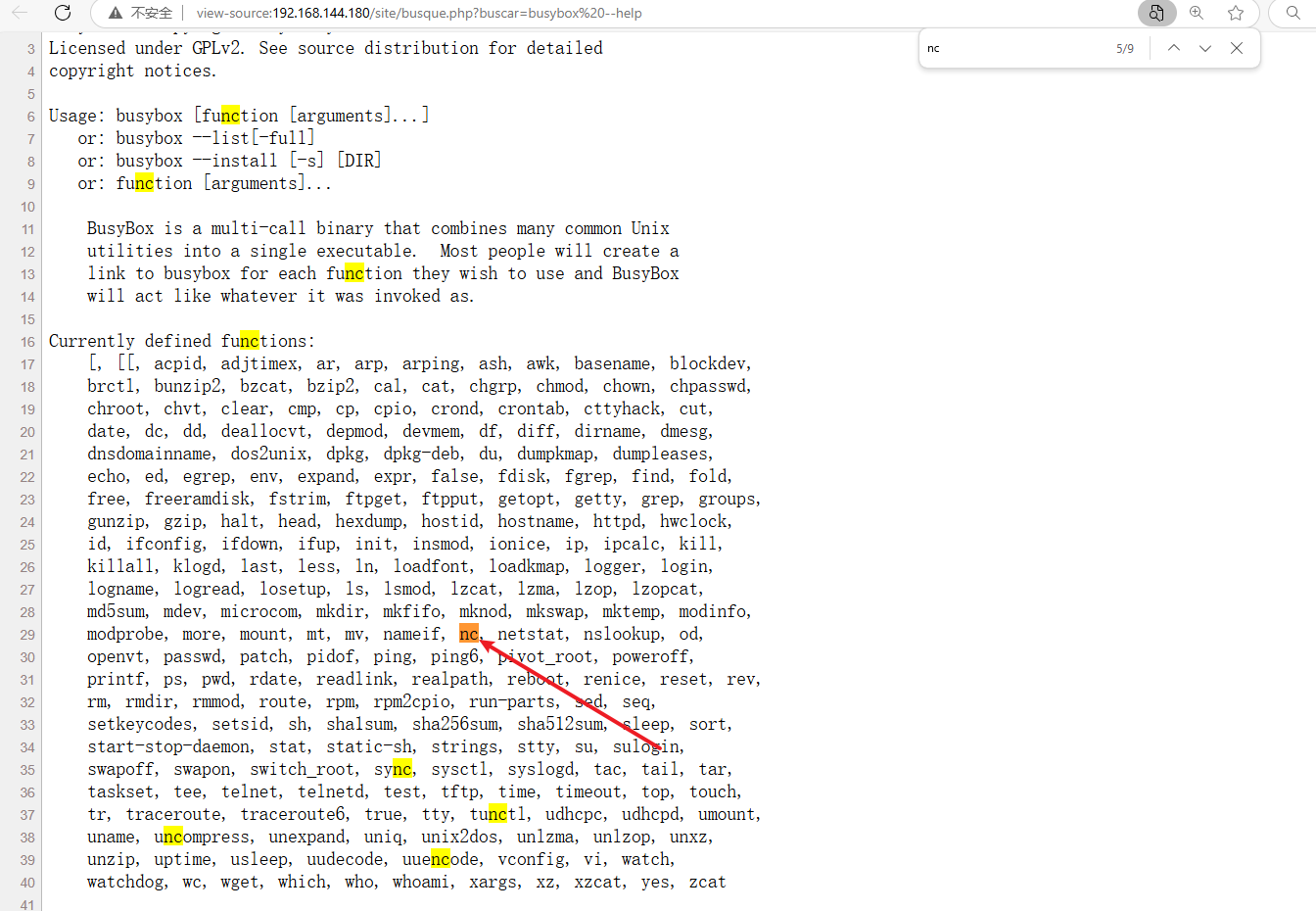
Task: Click the browser back arrow
Action: (x=20, y=13)
